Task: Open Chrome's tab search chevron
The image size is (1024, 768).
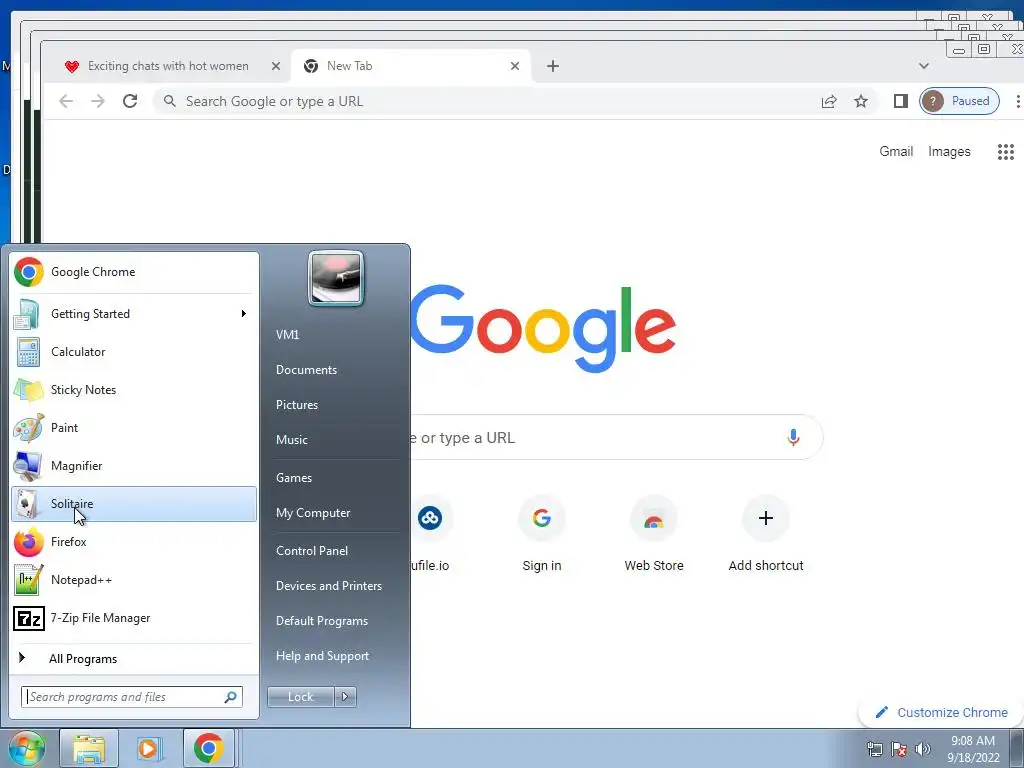Action: click(x=923, y=66)
